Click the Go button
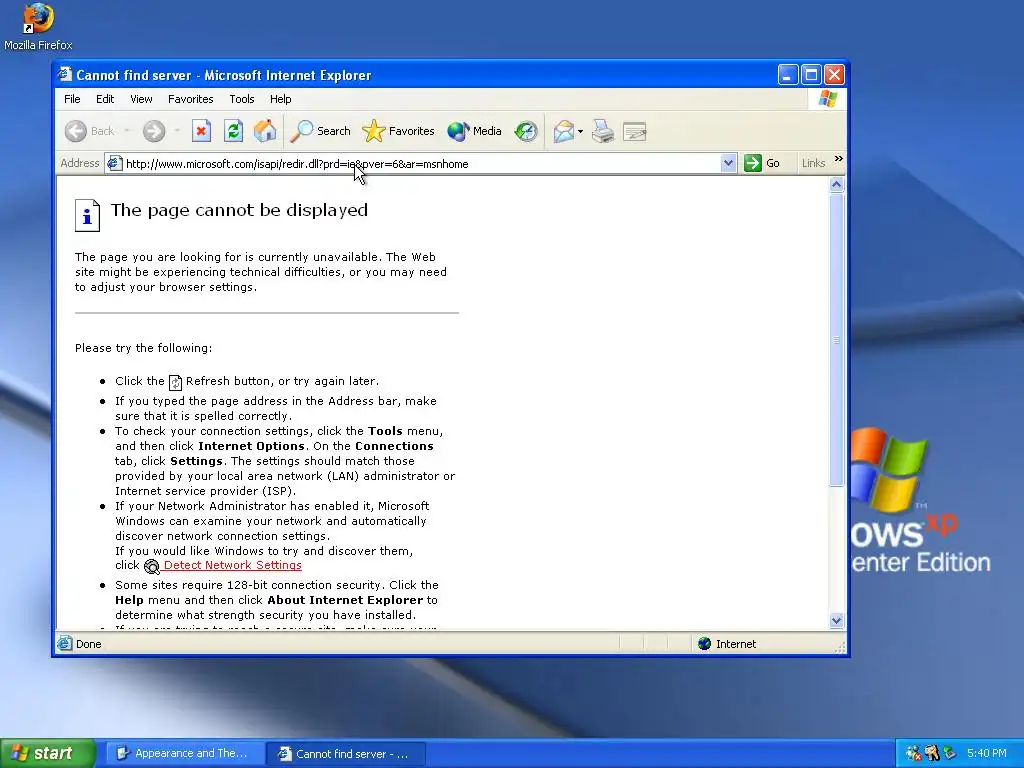1024x768 pixels. 762,163
